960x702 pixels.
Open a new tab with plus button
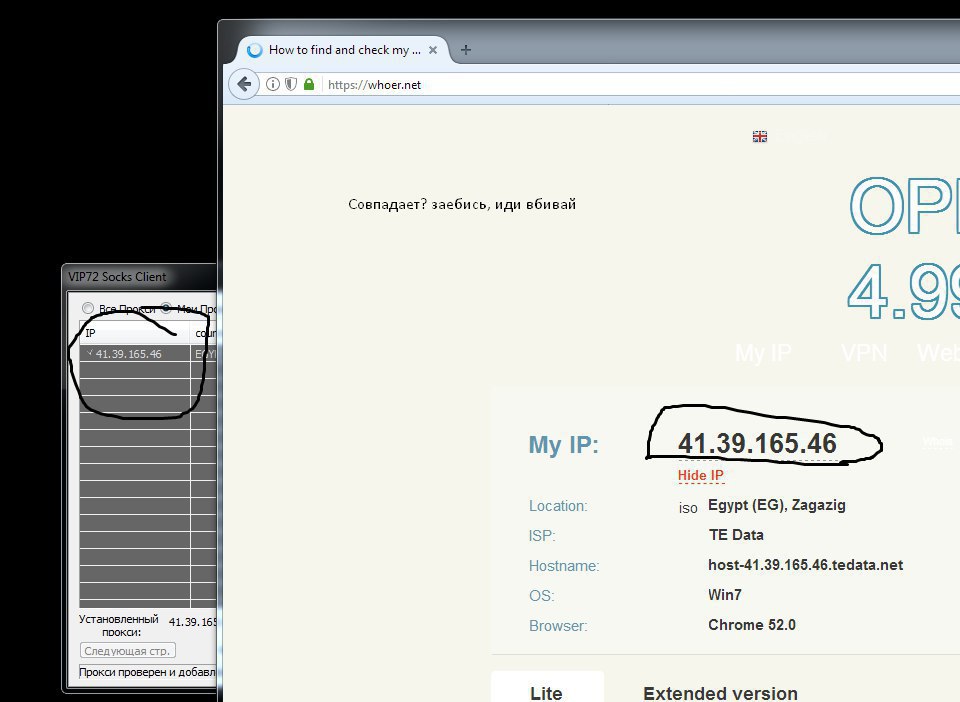tap(465, 50)
